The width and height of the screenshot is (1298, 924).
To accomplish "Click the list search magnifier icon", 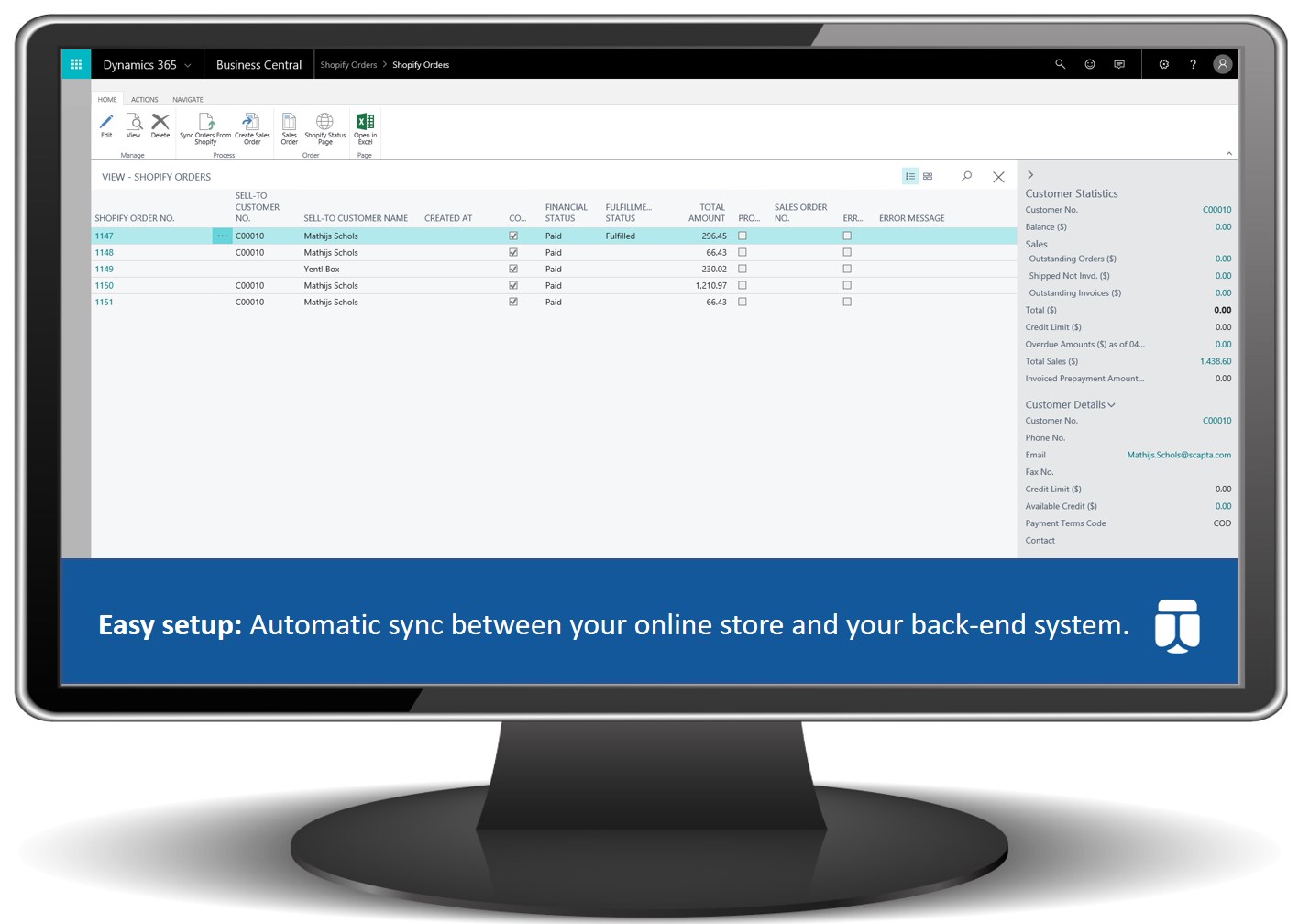I will pyautogui.click(x=966, y=176).
